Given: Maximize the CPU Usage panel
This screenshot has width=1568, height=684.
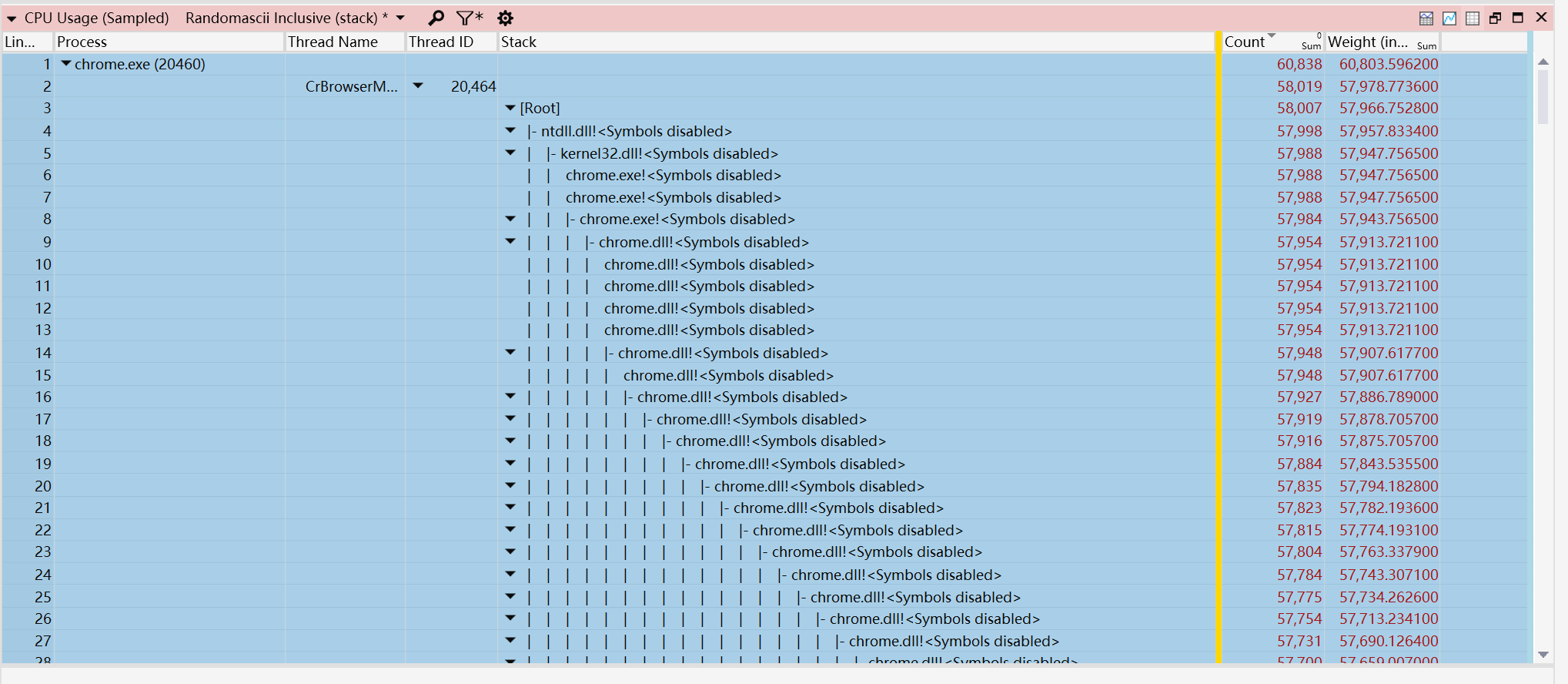Looking at the screenshot, I should [x=1518, y=18].
